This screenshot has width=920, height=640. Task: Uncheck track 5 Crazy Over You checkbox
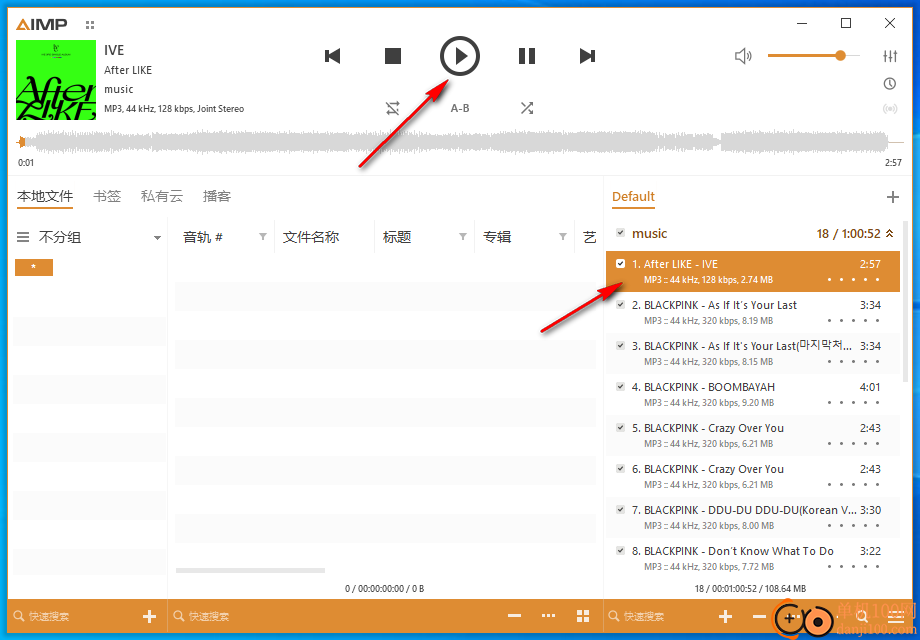(620, 428)
